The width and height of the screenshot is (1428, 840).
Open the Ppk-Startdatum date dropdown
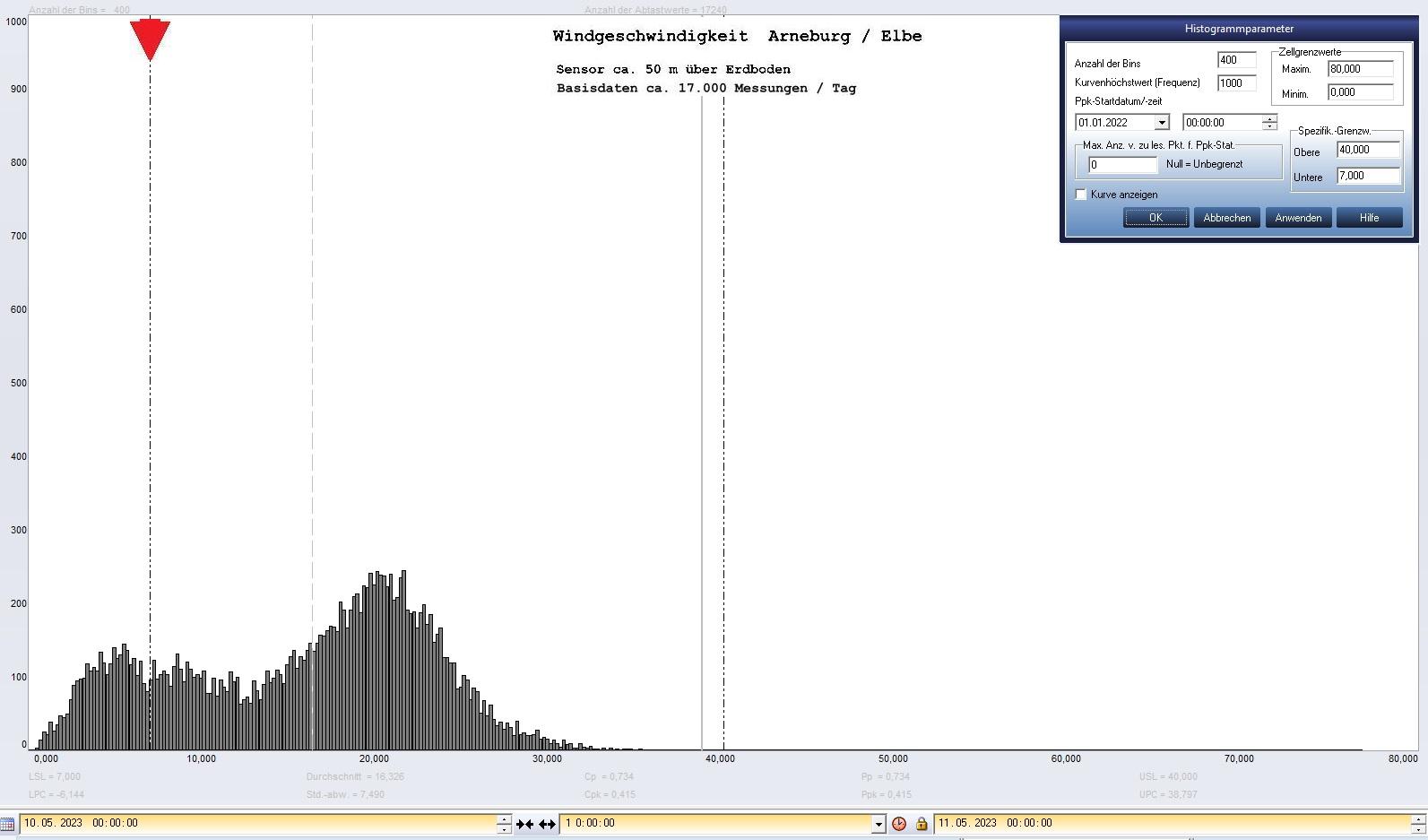click(1162, 123)
